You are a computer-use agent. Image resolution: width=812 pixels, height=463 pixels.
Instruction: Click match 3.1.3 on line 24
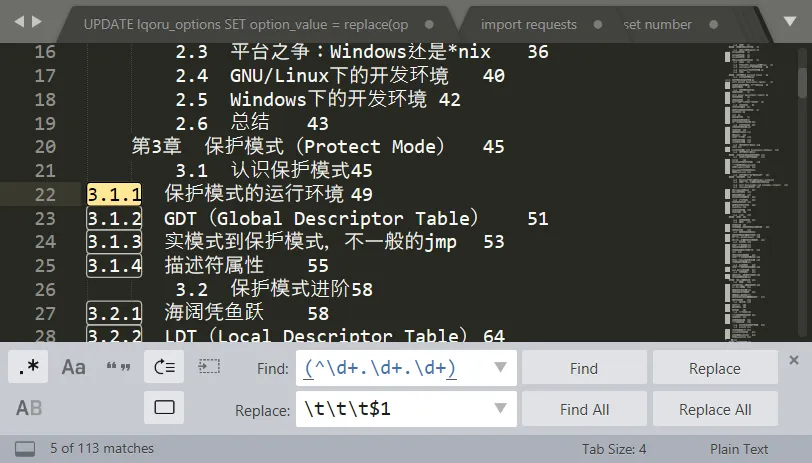tap(114, 242)
